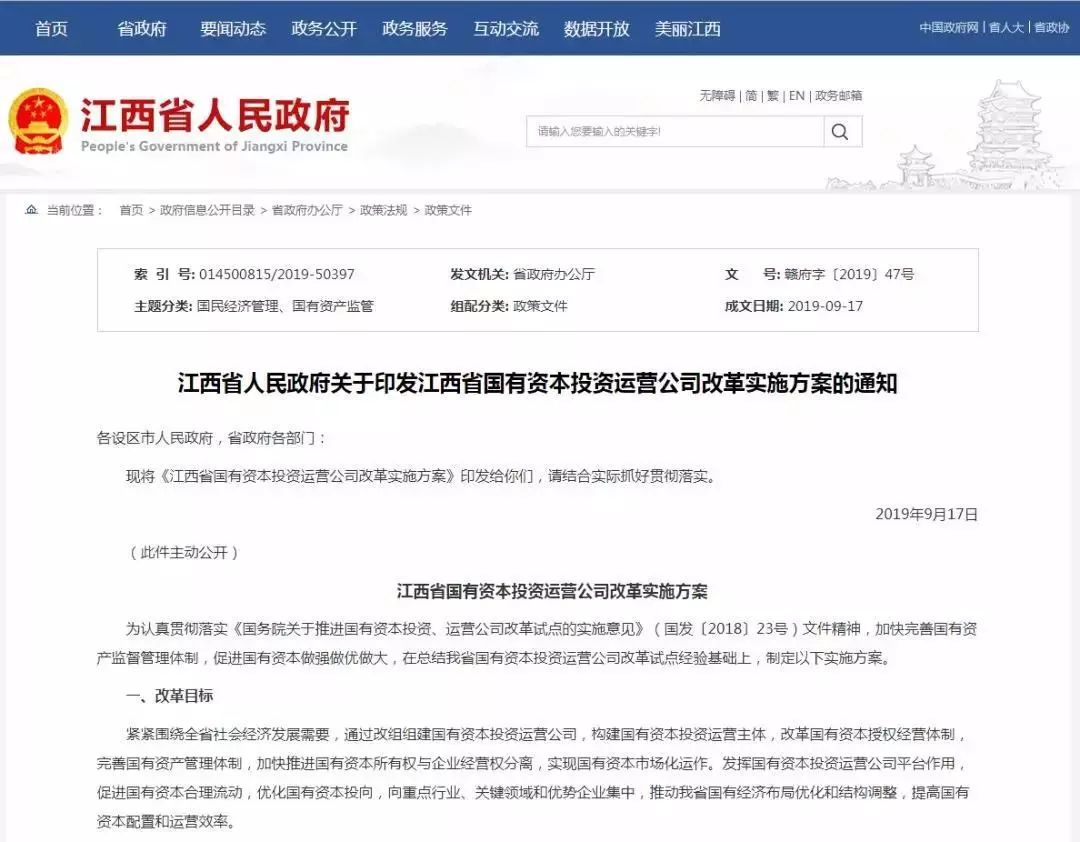1080x842 pixels.
Task: Click the home icon beside 当前位置
Action: [x=31, y=209]
